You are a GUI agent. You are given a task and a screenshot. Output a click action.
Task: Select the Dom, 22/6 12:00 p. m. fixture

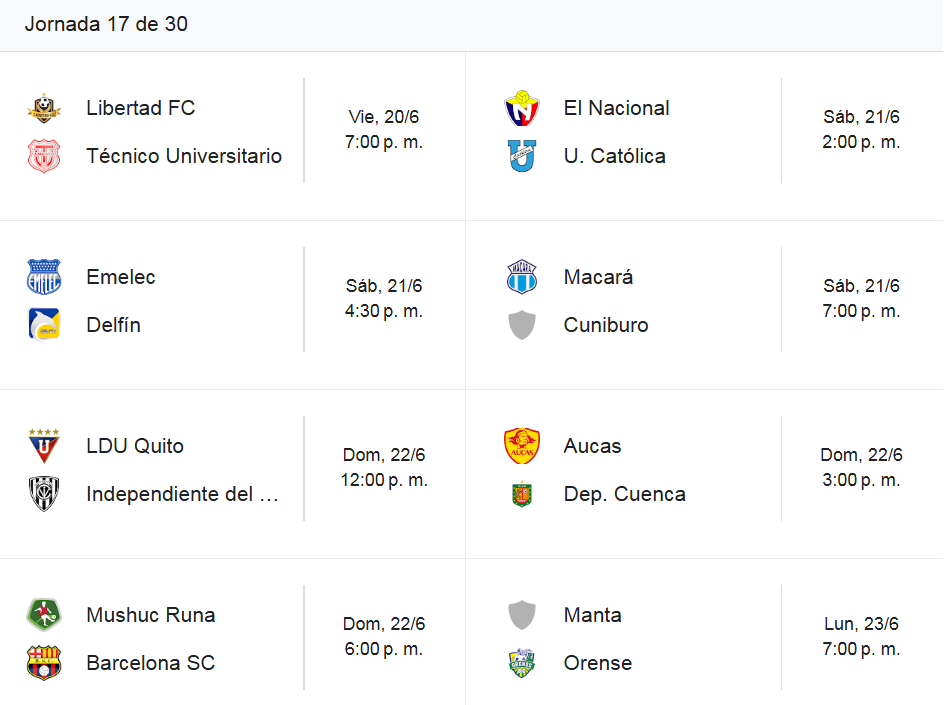point(384,468)
